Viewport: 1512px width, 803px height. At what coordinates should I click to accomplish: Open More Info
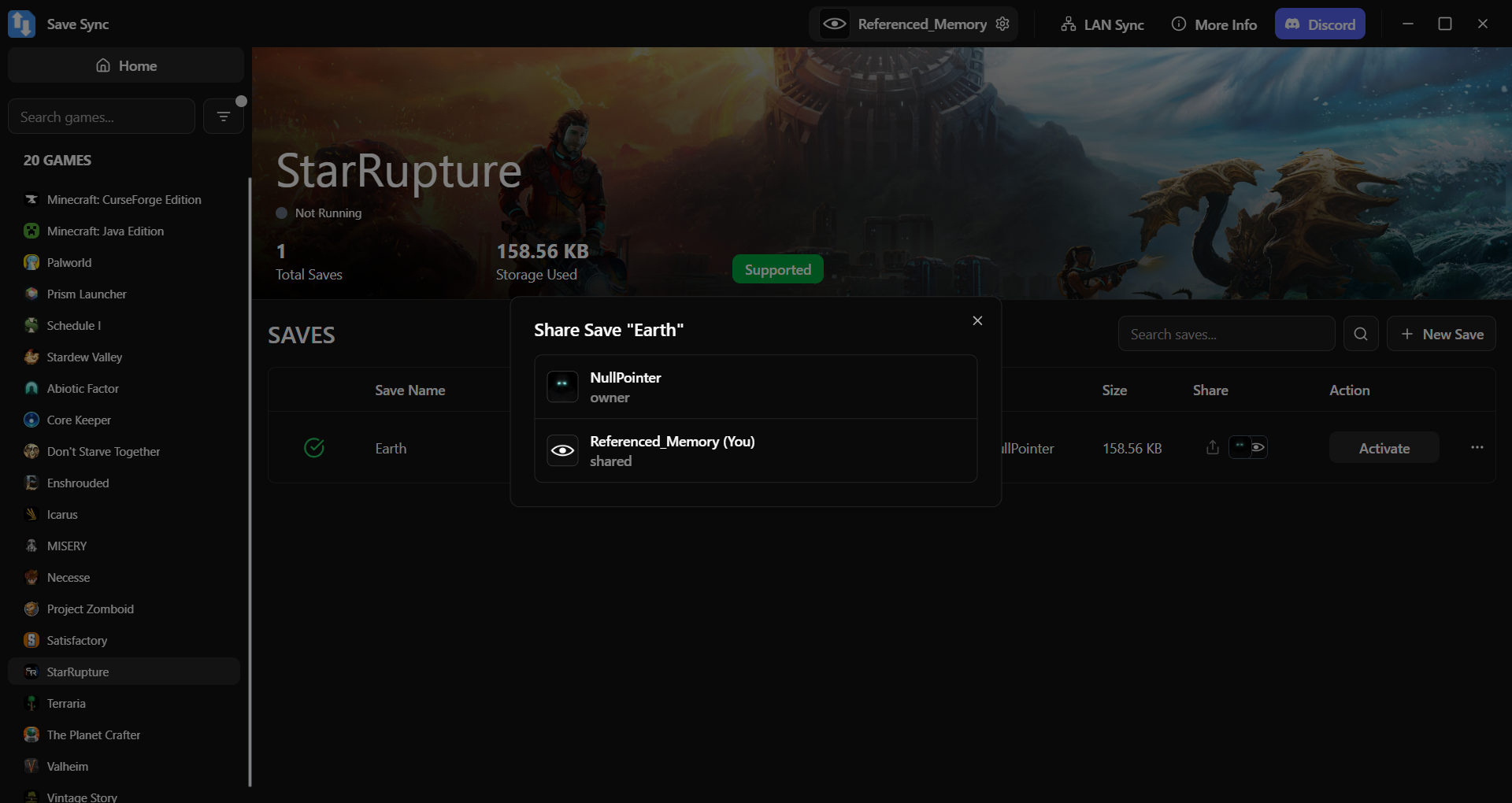click(1214, 24)
